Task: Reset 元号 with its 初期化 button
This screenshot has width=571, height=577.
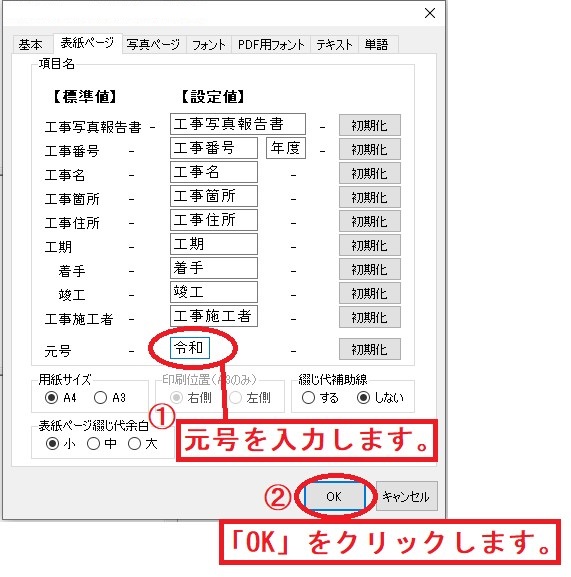Action: pyautogui.click(x=370, y=349)
